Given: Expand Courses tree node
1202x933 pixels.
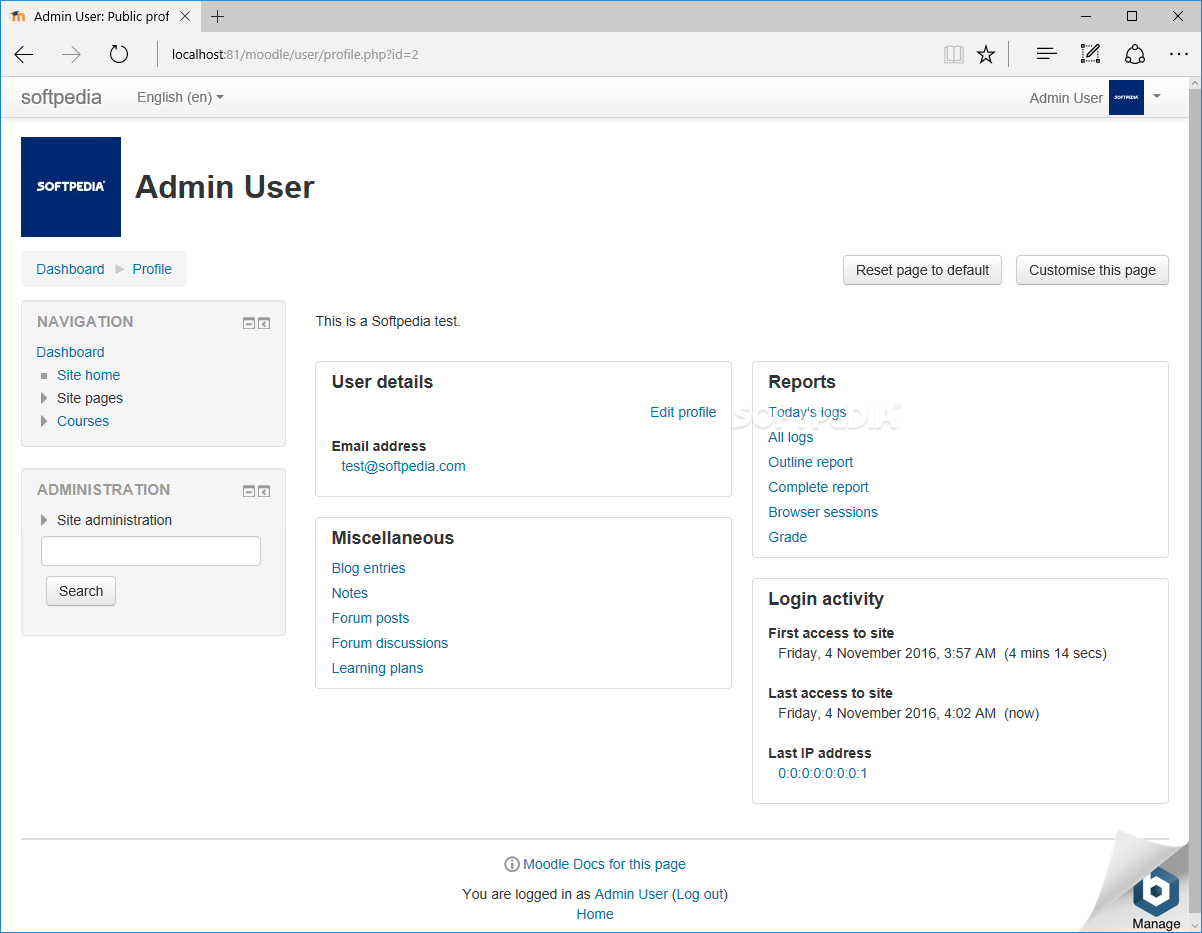Looking at the screenshot, I should click(x=44, y=421).
